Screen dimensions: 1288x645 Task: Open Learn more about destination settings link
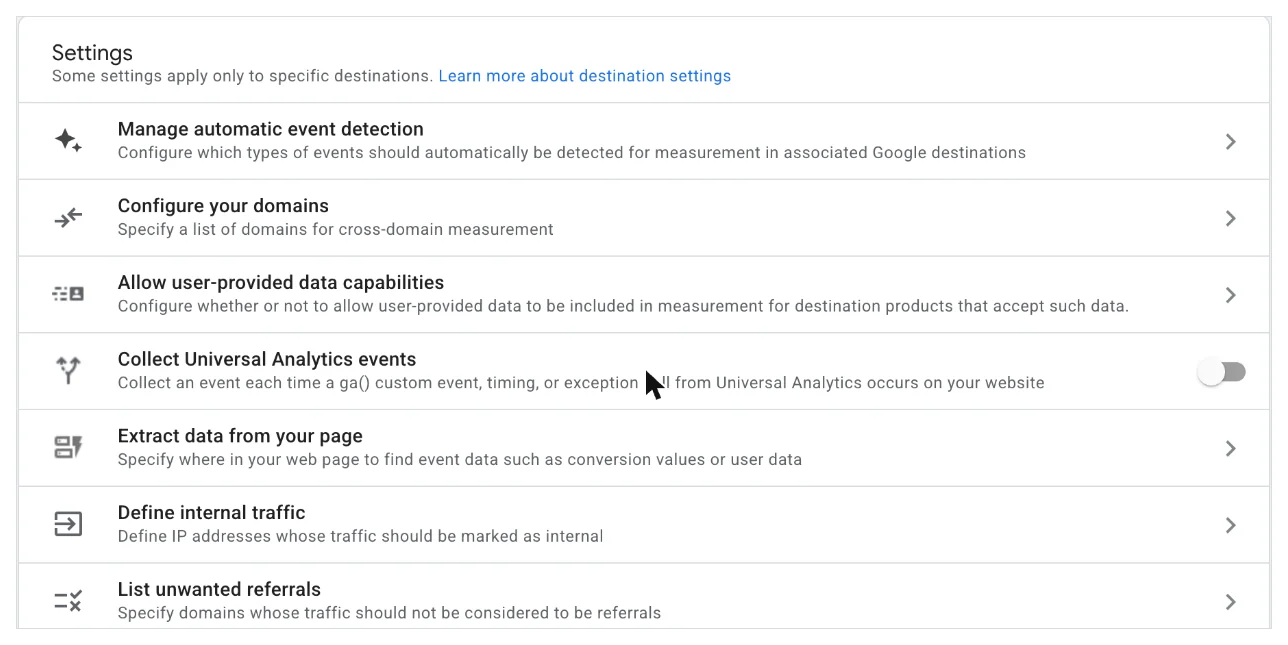(585, 76)
